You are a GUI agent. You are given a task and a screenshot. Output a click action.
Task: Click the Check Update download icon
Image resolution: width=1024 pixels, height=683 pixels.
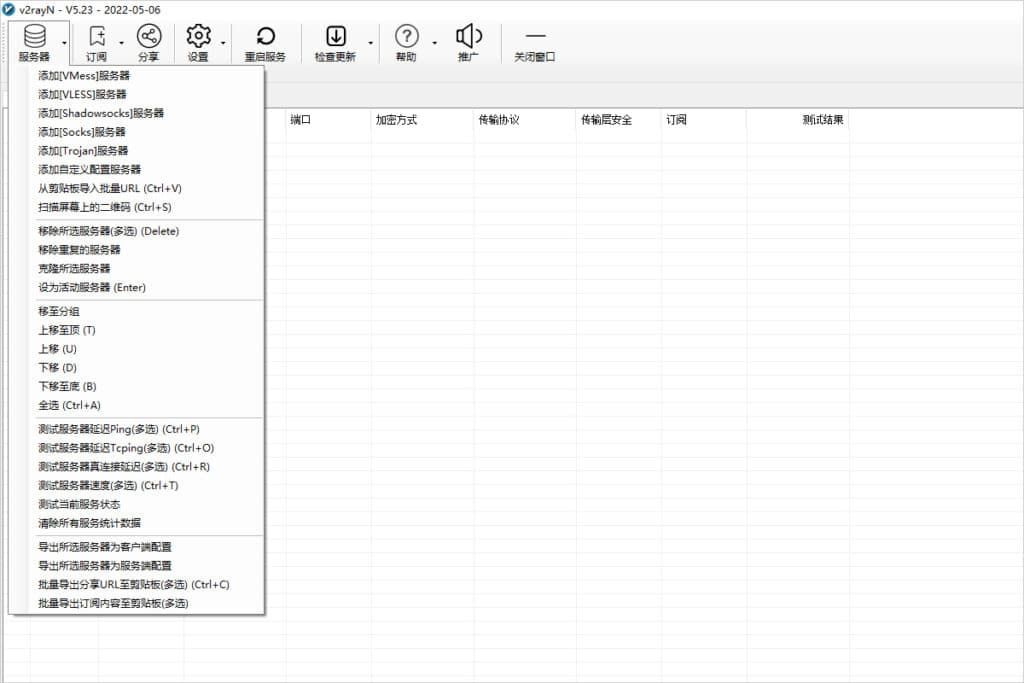pyautogui.click(x=335, y=37)
